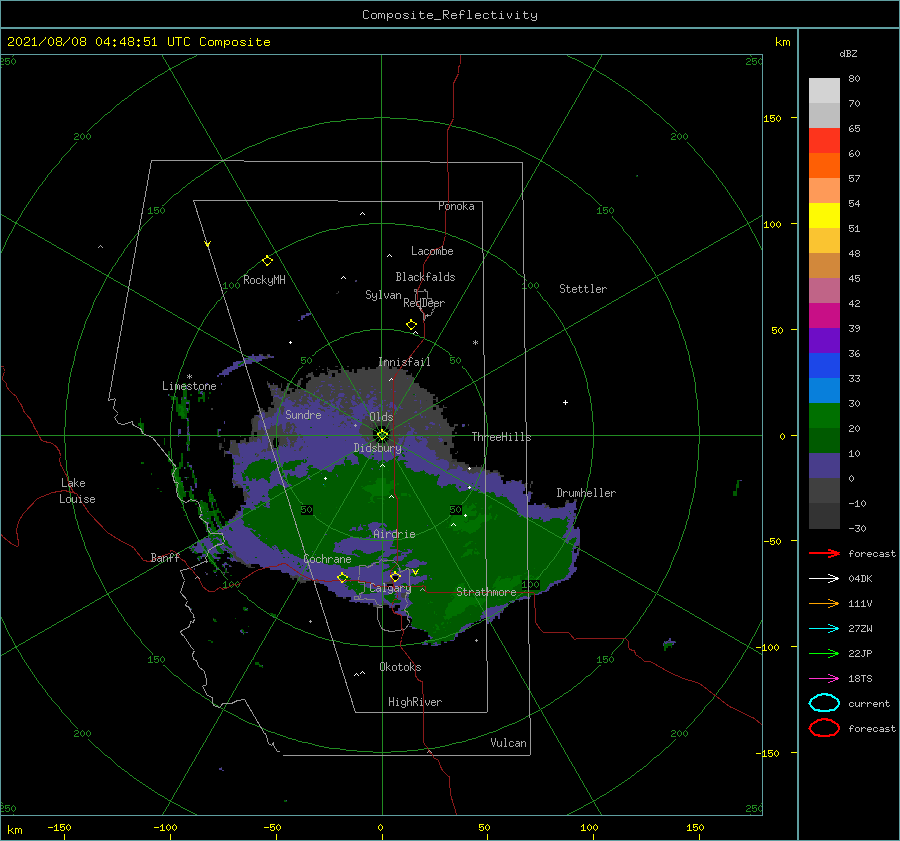Click the orange 111V arrow icon
This screenshot has width=900, height=841.
(x=824, y=603)
